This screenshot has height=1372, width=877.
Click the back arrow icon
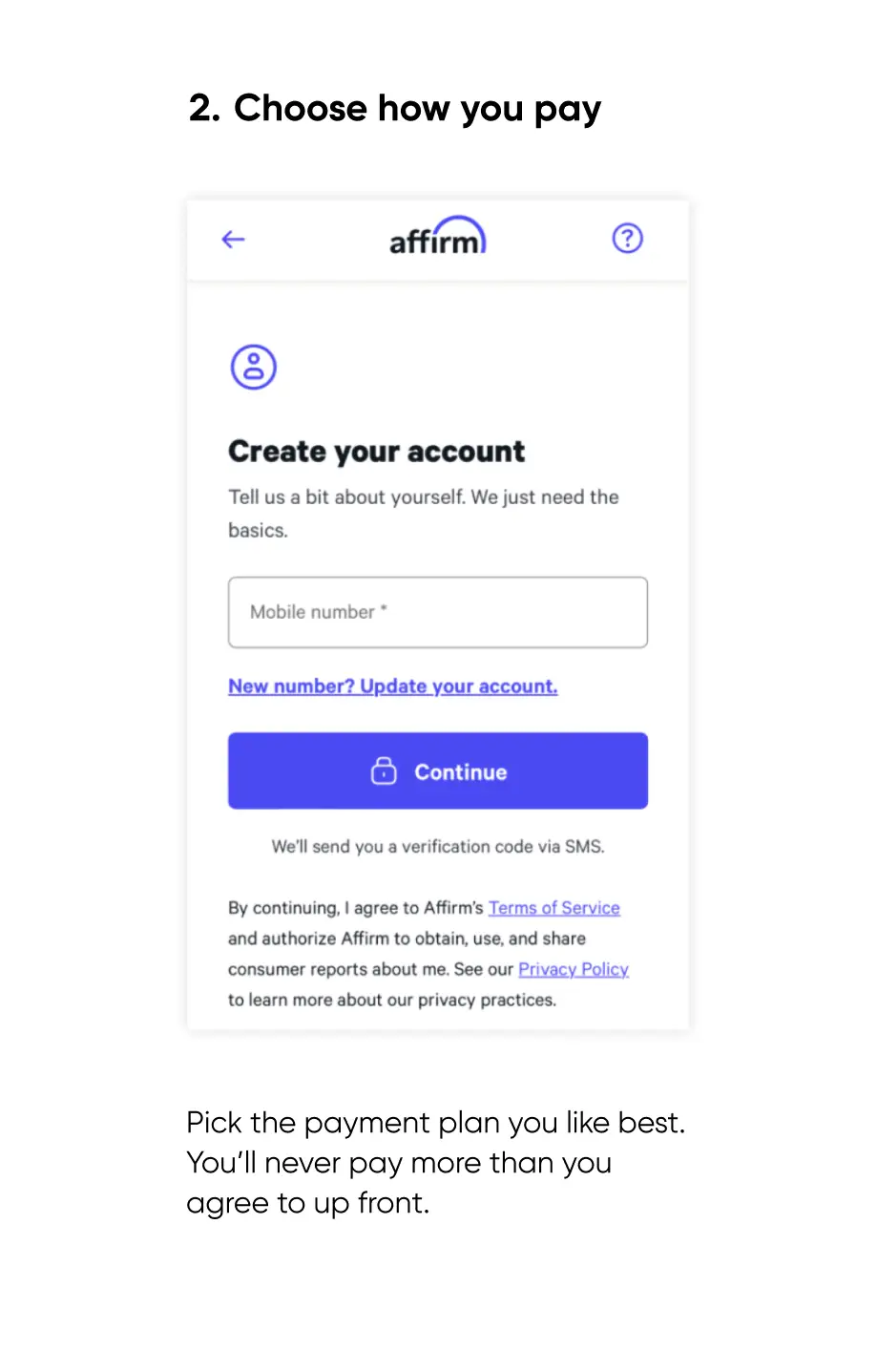234,240
